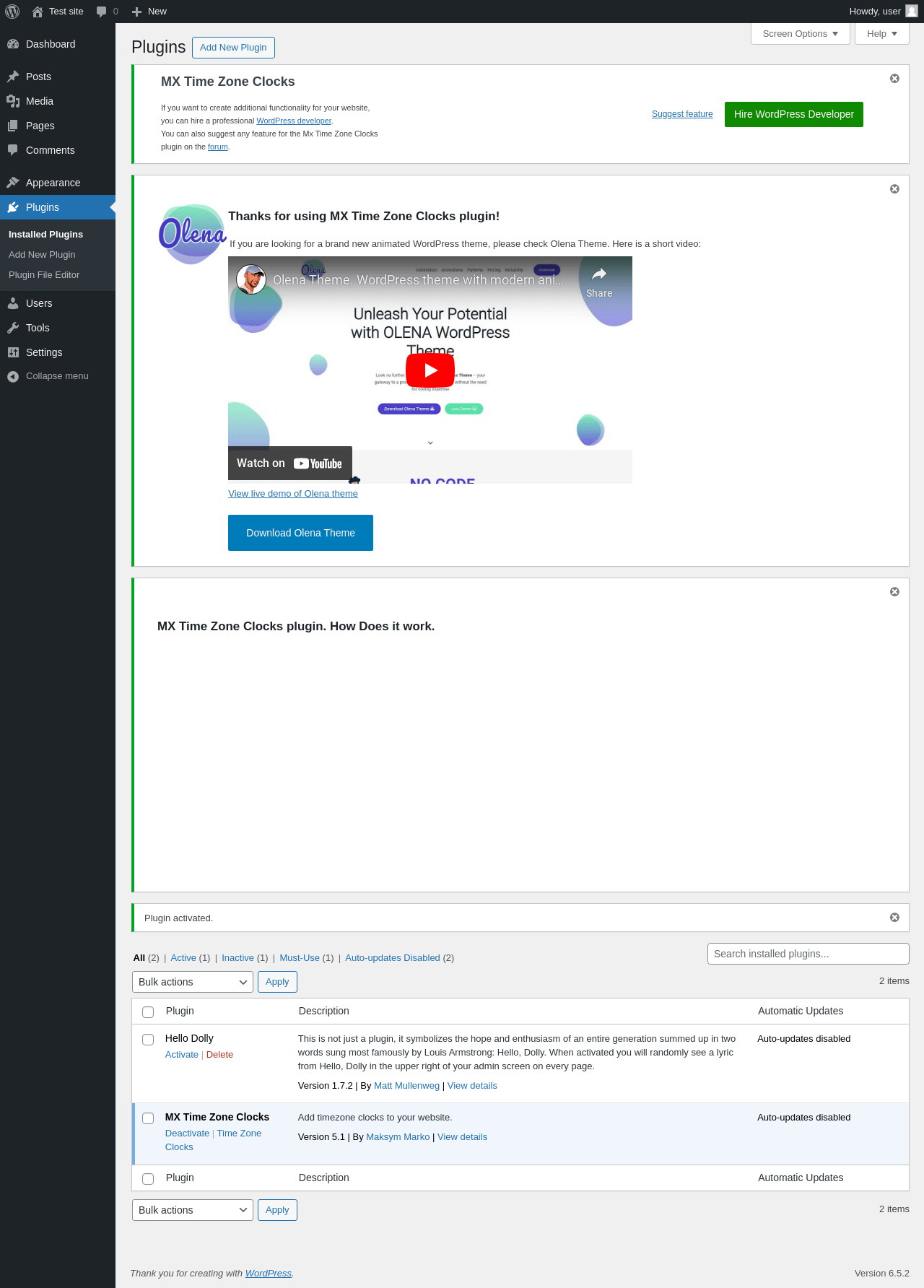The height and width of the screenshot is (1288, 924).
Task: Check the Hello Dolly plugin checkbox
Action: 148,1040
